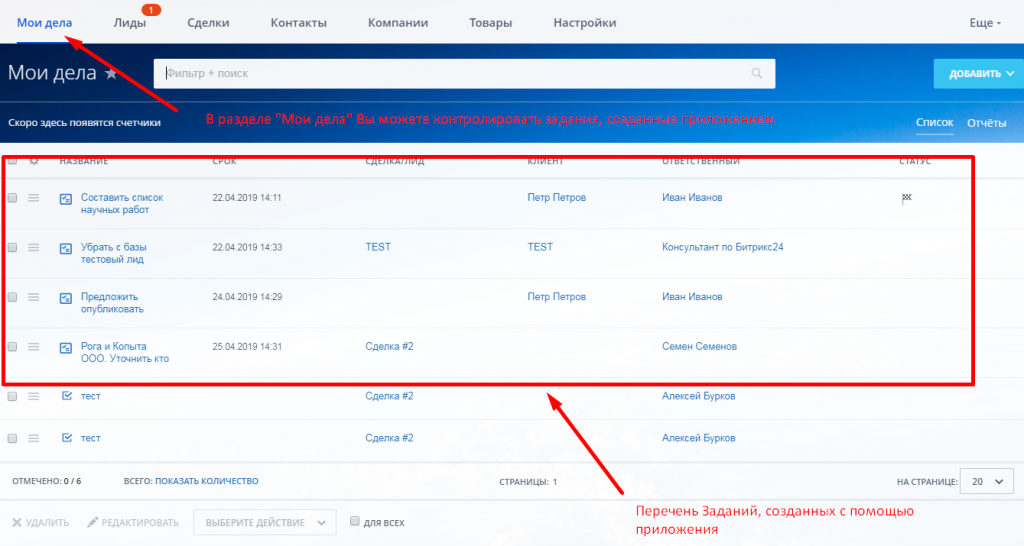Image resolution: width=1024 pixels, height=546 pixels.
Task: Open the Еще menu dropdown
Action: 985,23
